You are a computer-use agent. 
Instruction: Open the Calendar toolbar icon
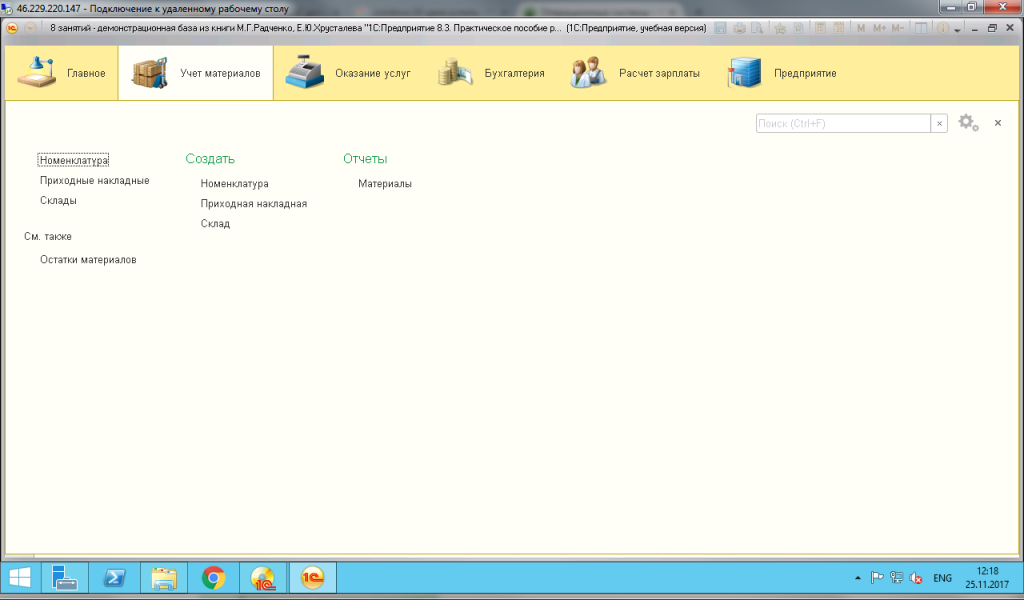(839, 28)
